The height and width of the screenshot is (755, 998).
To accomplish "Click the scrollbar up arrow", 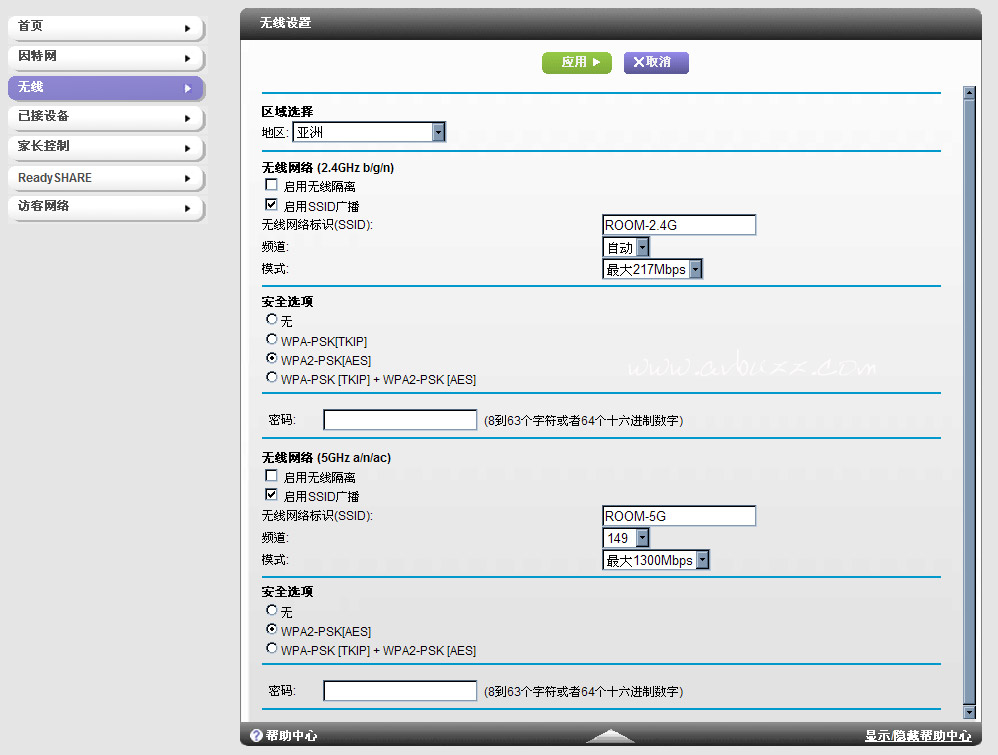I will tap(968, 93).
